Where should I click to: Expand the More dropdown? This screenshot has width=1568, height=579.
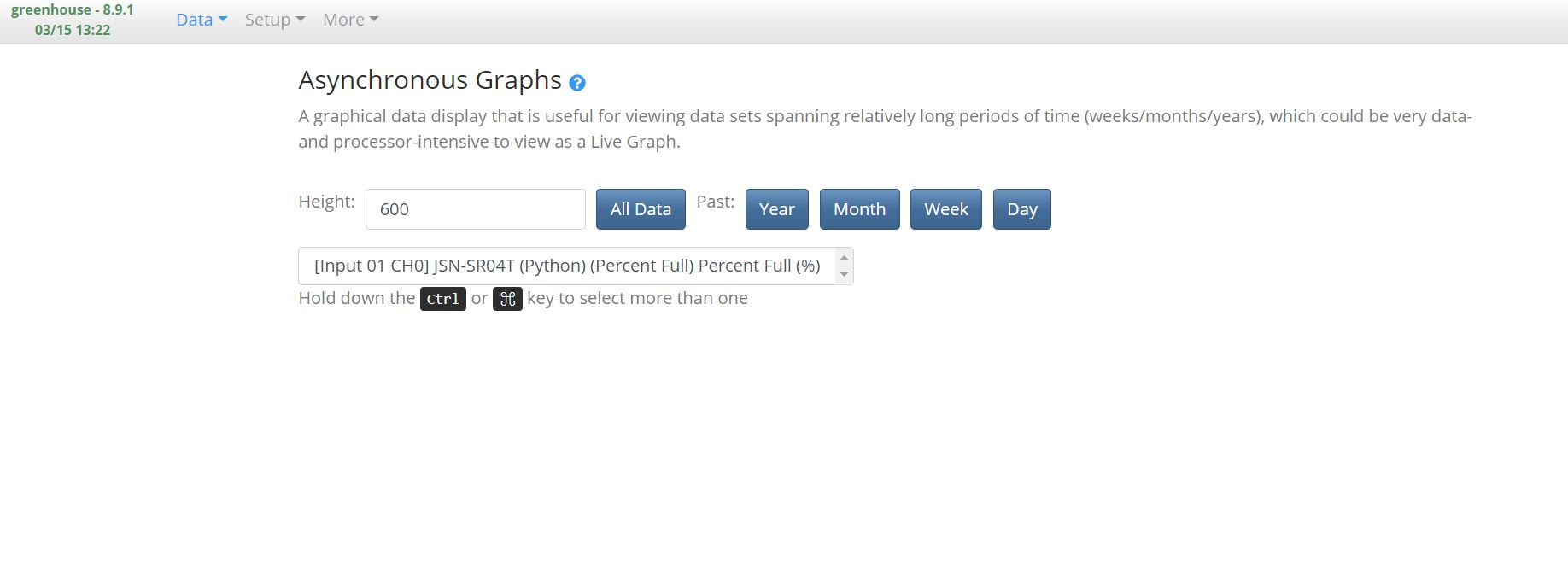pos(343,19)
